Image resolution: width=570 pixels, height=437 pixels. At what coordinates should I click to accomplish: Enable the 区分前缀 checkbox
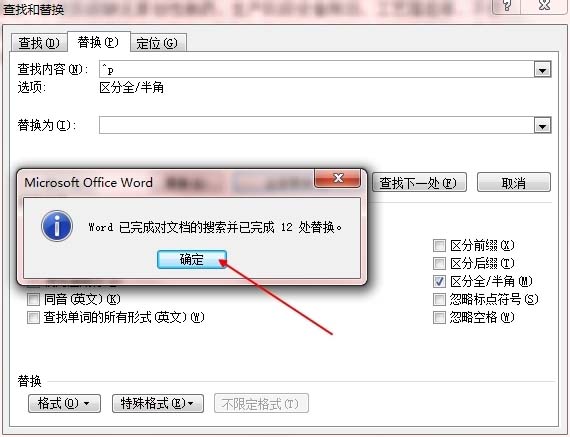click(x=439, y=245)
